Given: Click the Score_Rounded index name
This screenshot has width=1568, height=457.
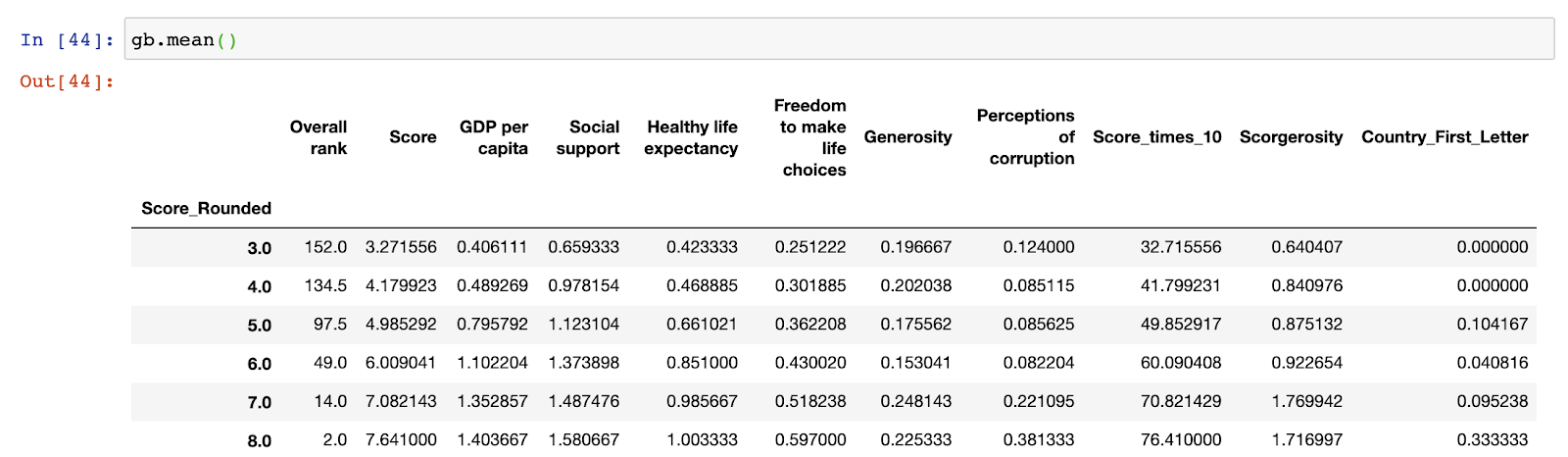Looking at the screenshot, I should [x=206, y=208].
